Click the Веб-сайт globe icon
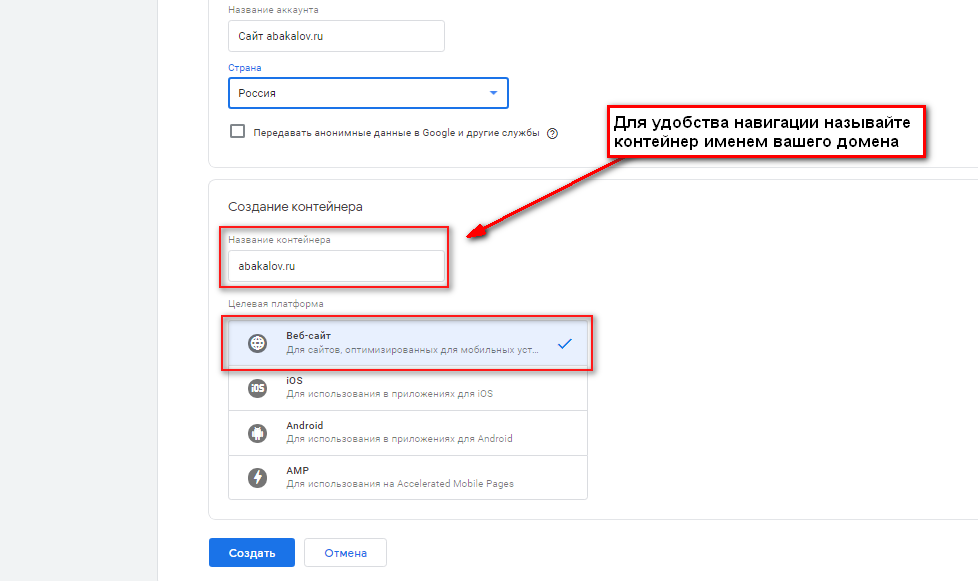Screen dimensions: 978x581 258,344
